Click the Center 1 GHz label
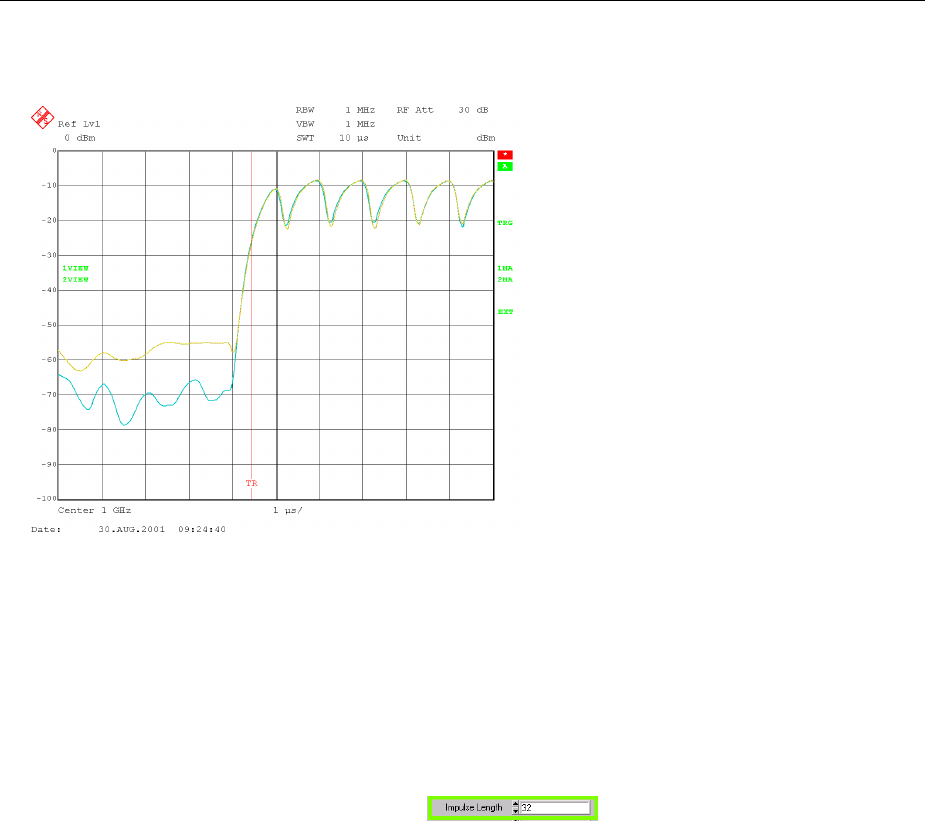 click(94, 510)
